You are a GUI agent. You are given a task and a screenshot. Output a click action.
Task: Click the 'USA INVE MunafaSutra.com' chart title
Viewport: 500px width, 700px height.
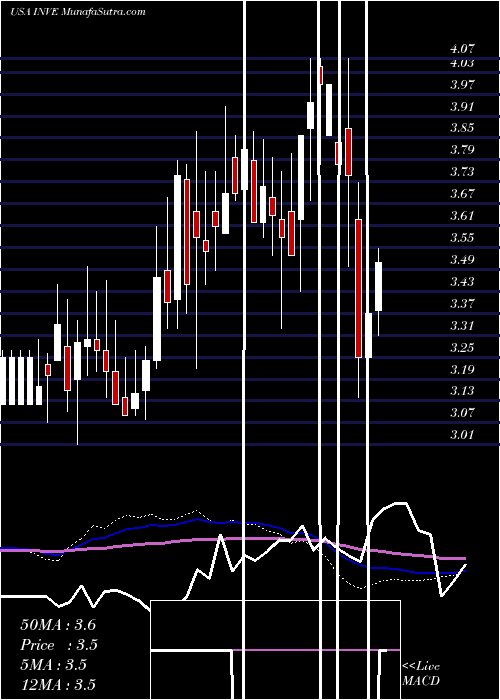78,11
